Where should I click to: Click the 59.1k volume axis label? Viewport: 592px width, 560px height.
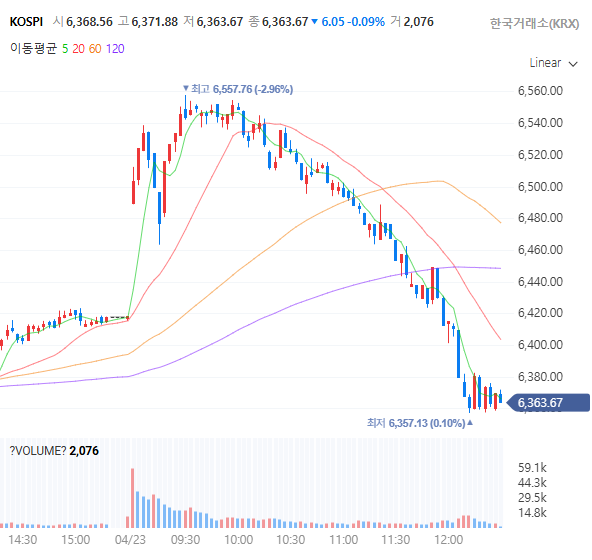(x=532, y=468)
